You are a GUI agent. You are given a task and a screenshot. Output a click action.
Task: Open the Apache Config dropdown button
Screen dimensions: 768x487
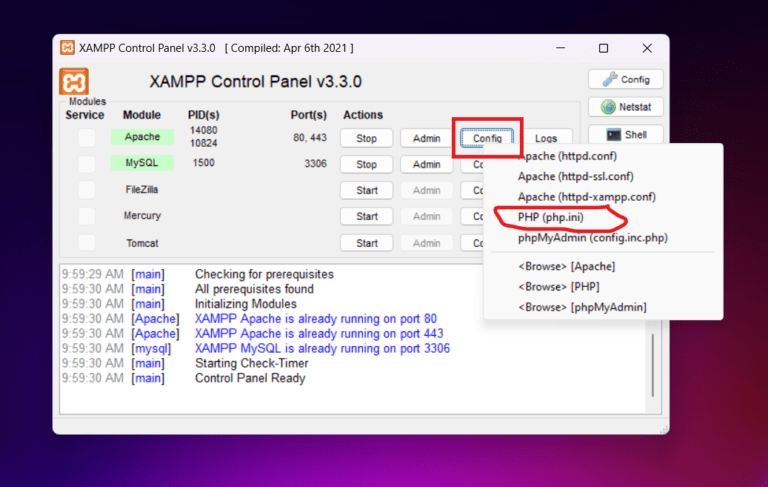pos(487,138)
